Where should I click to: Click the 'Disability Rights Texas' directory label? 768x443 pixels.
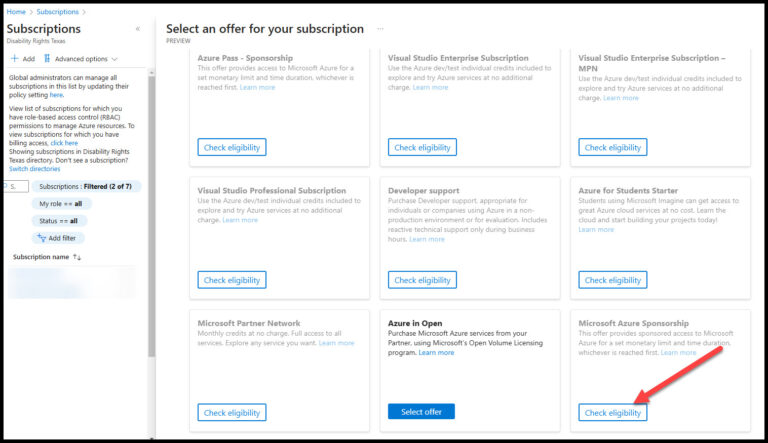(36, 41)
